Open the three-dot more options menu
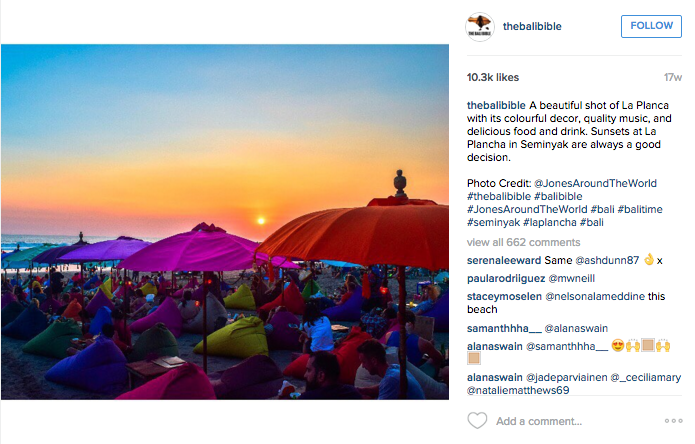 coord(673,421)
